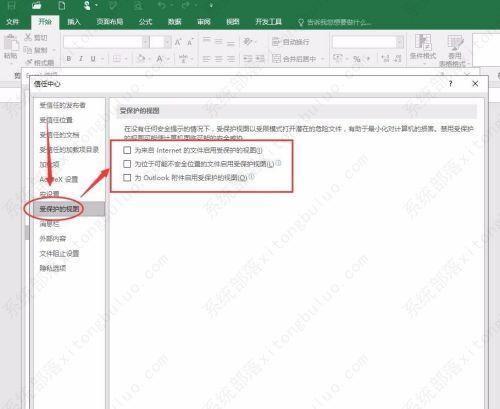The width and height of the screenshot is (500, 409).
Task: Click the Percent Style icon
Action: 357,59
